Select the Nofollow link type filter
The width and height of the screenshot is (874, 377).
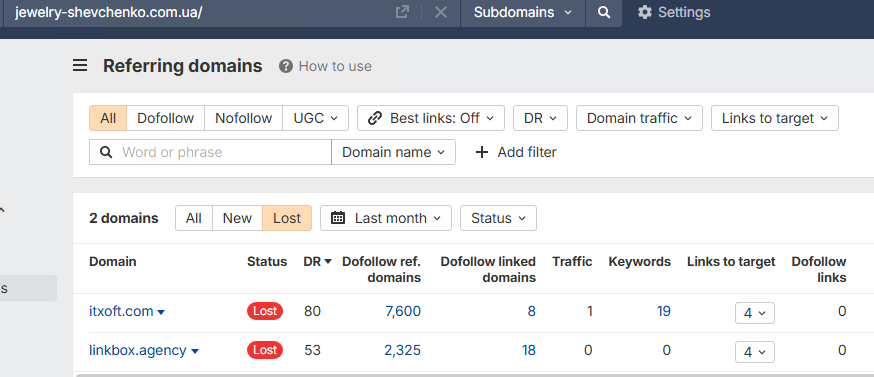point(244,118)
